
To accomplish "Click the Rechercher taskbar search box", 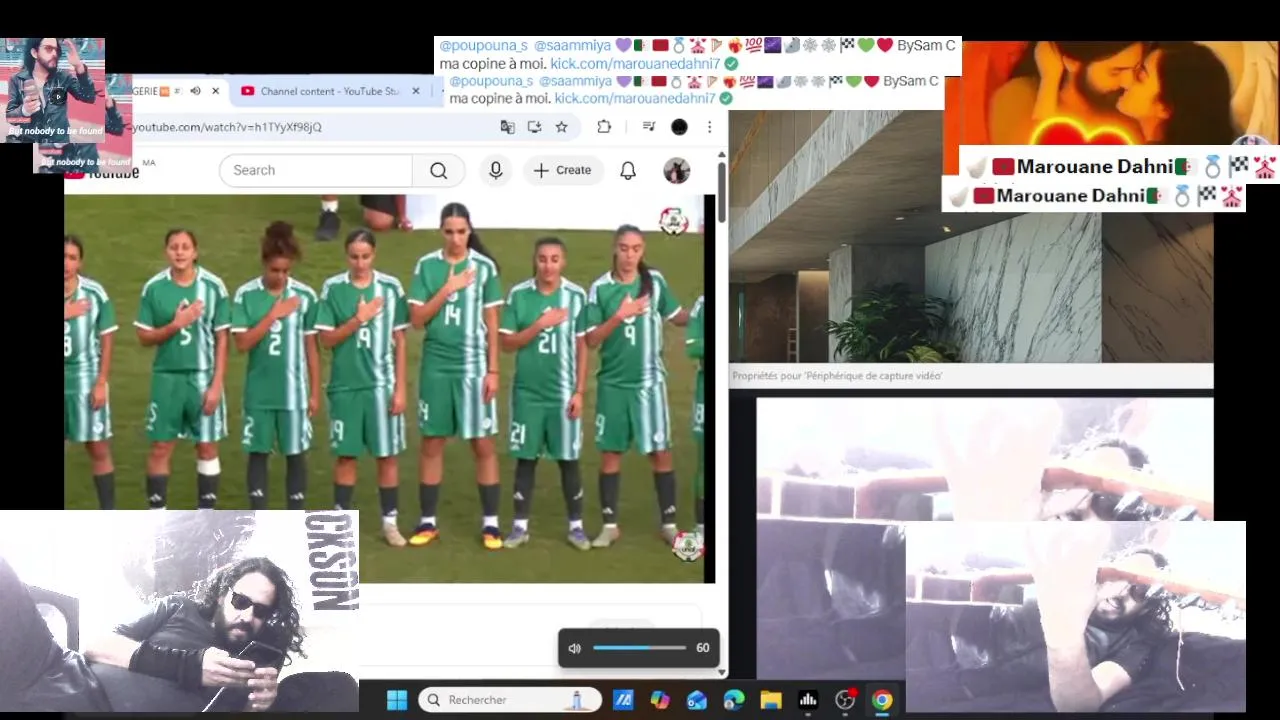I will coord(510,700).
